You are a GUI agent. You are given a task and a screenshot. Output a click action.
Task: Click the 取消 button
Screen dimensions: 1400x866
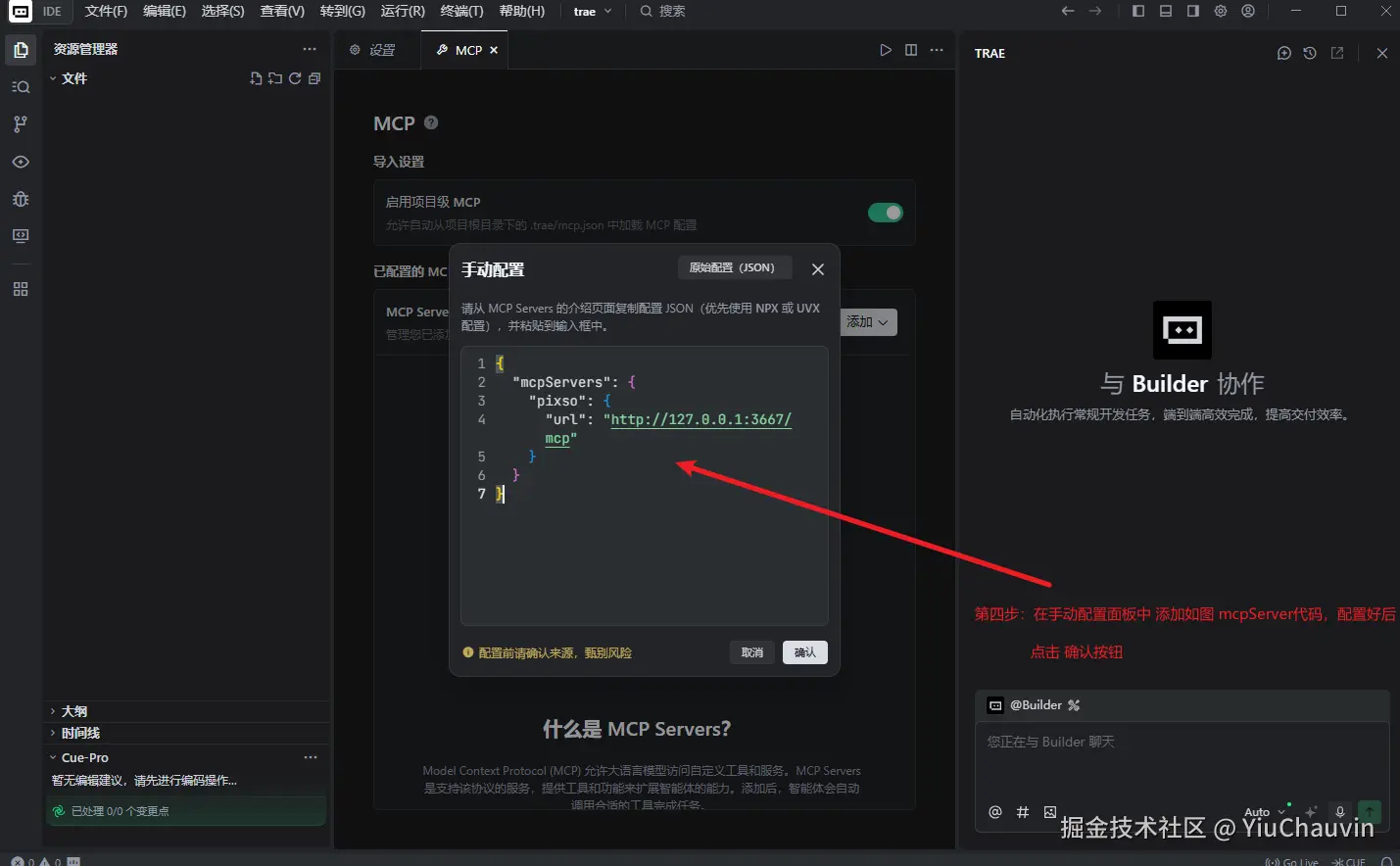tap(752, 652)
